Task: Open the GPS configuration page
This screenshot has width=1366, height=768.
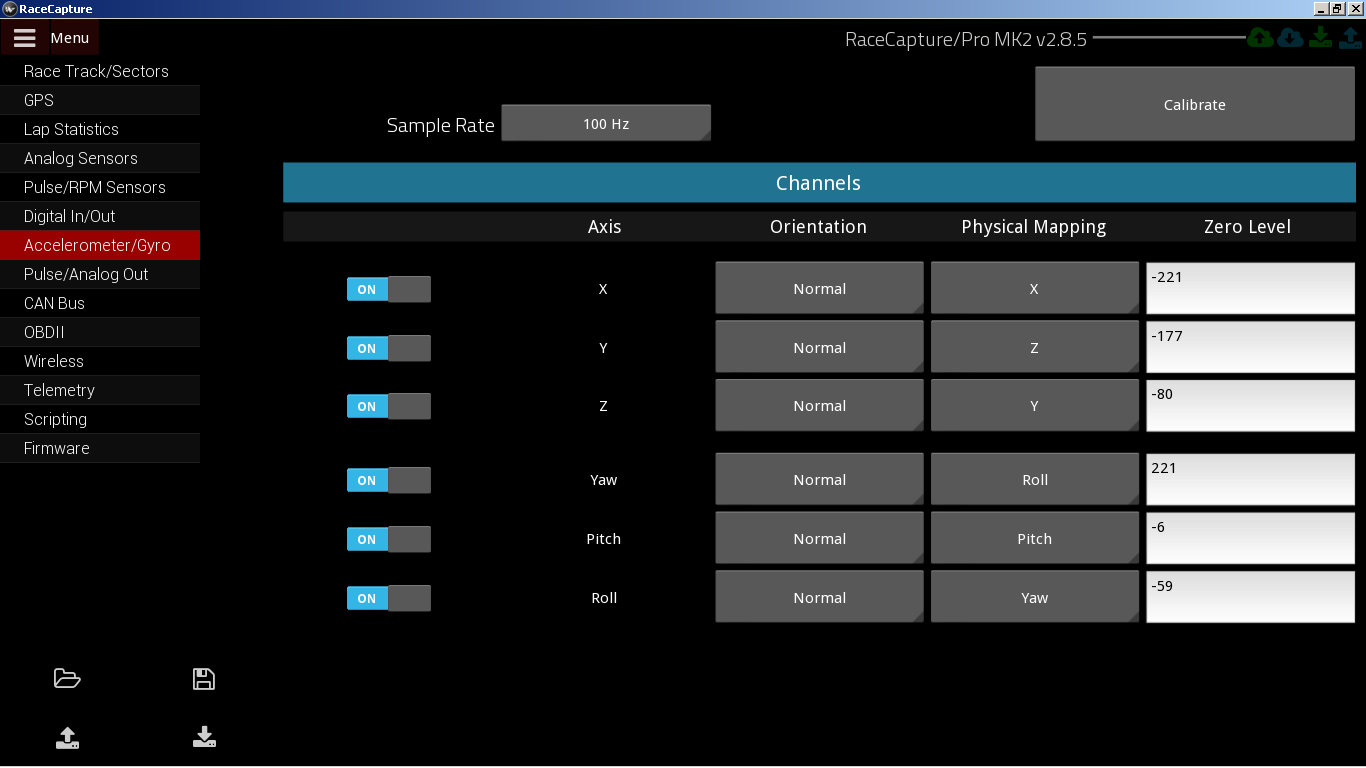Action: [100, 100]
